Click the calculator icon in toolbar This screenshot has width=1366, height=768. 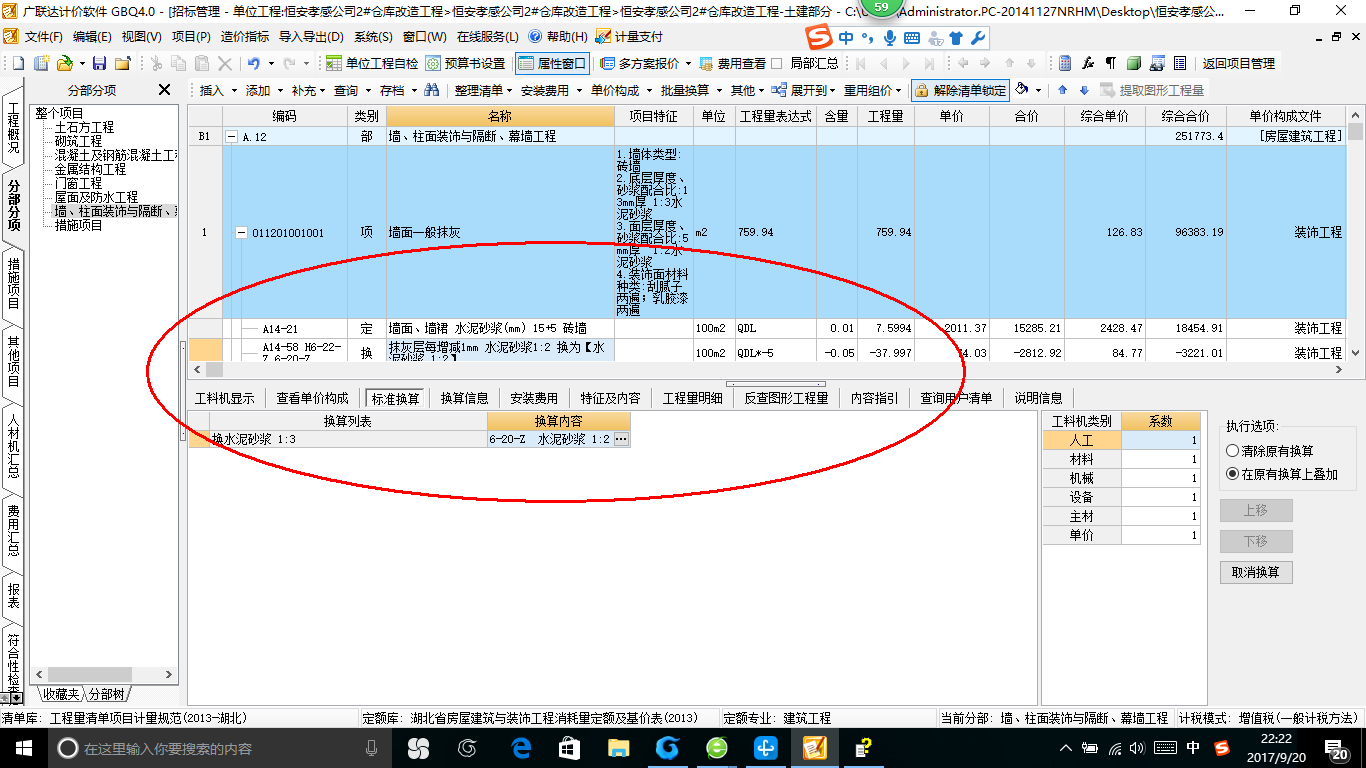click(x=1065, y=63)
